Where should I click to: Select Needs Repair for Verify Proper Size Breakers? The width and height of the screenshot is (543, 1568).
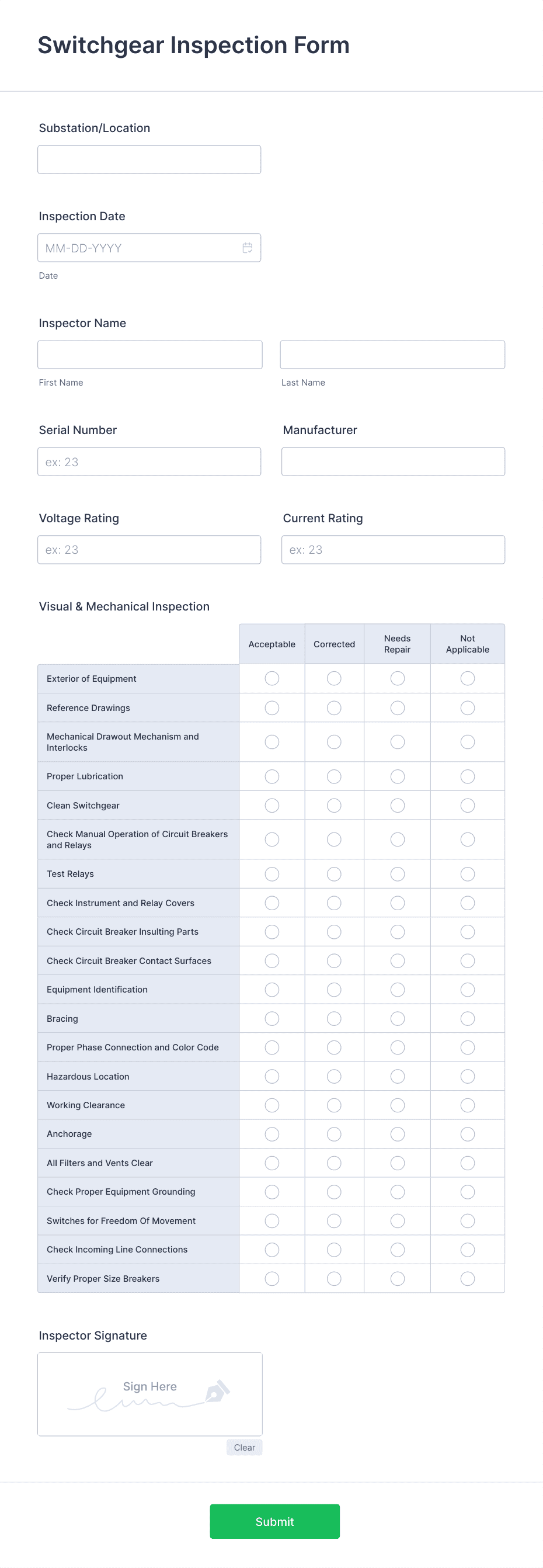(x=396, y=1278)
